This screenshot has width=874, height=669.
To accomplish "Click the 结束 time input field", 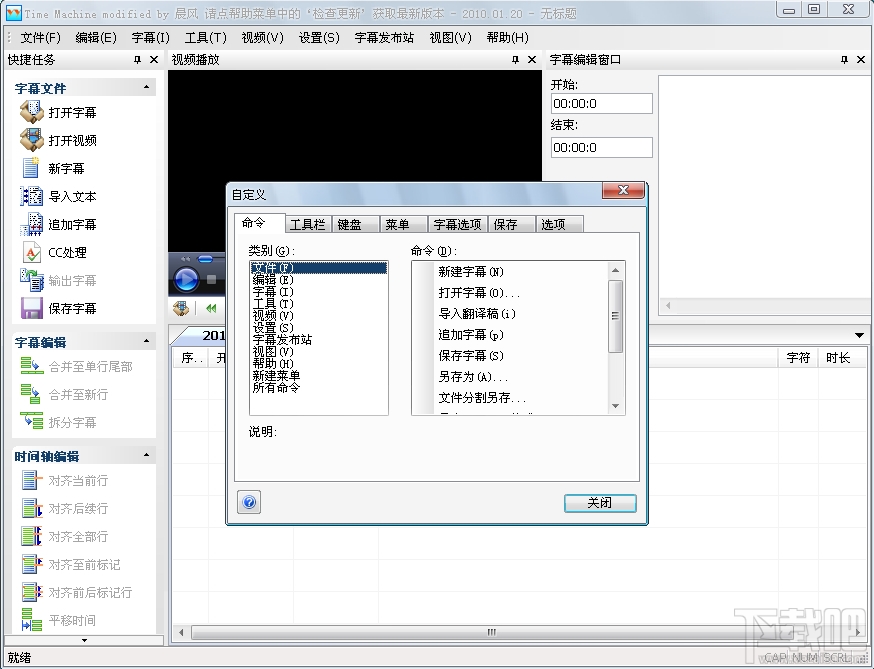I will pos(601,148).
